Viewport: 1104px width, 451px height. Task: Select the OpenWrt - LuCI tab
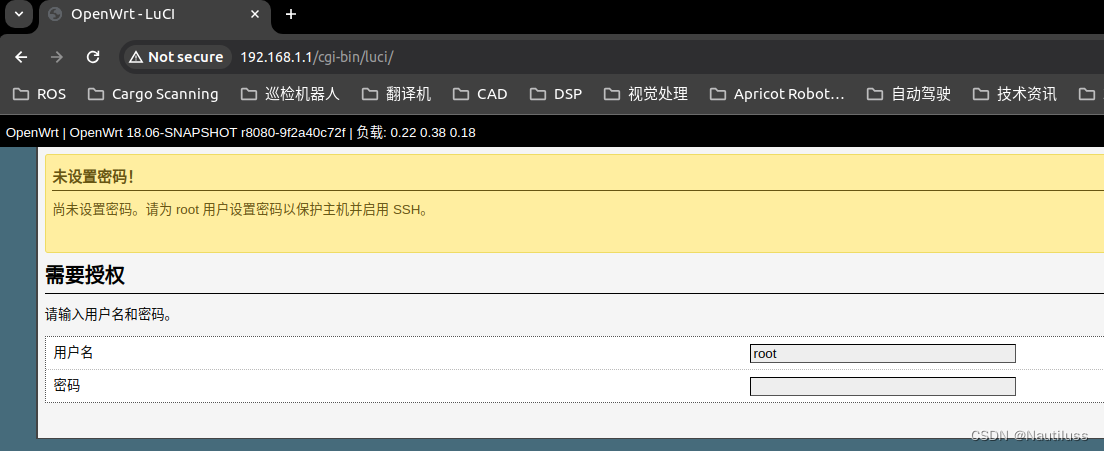click(156, 15)
